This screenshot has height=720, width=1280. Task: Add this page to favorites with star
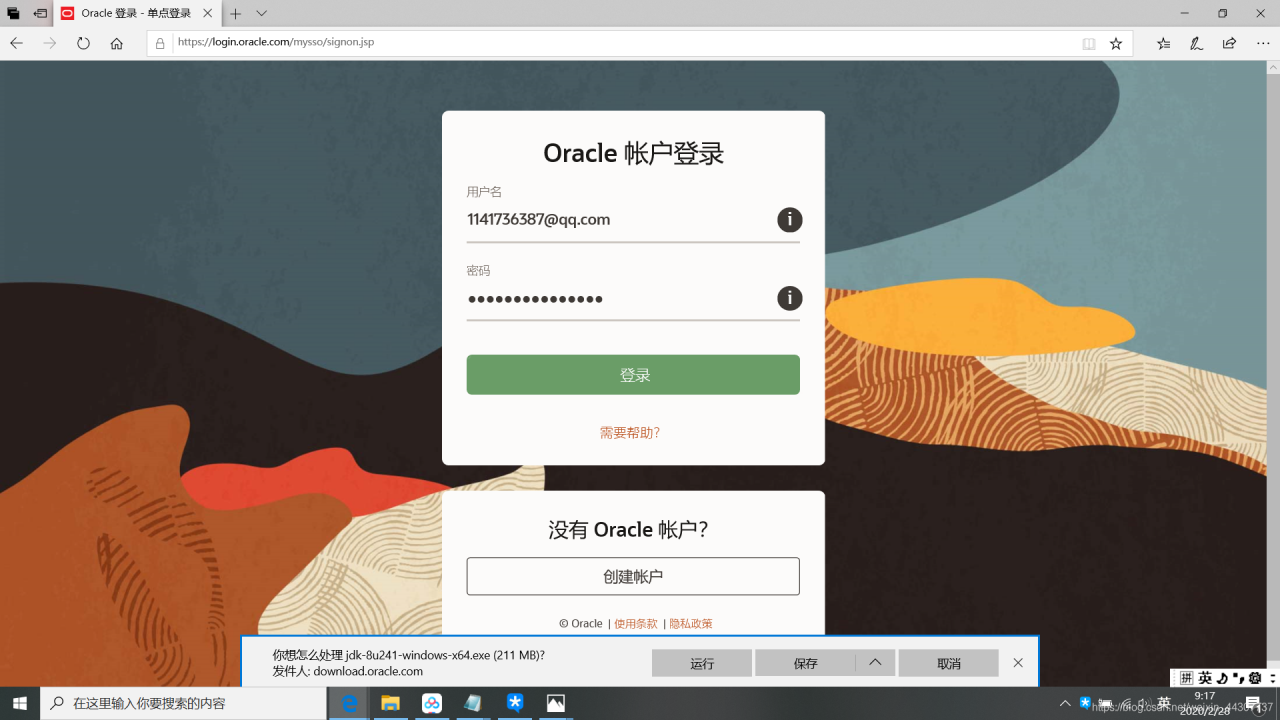click(x=1116, y=44)
